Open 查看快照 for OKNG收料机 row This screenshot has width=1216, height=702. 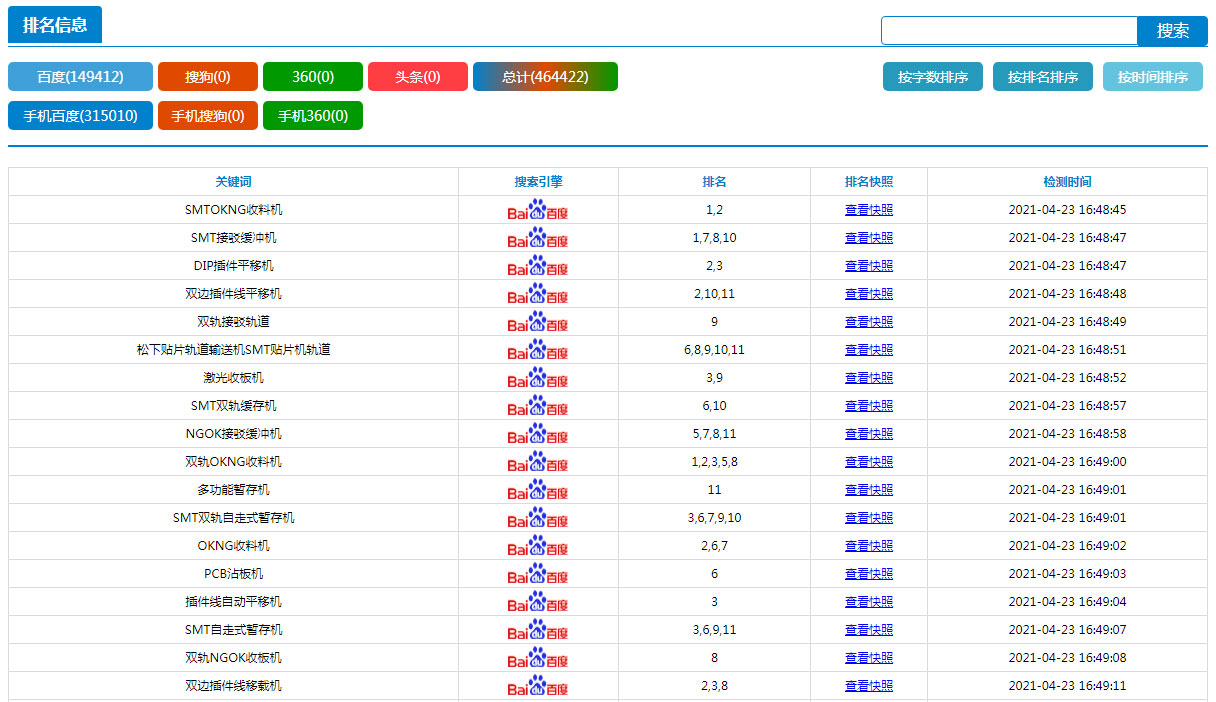(x=869, y=546)
